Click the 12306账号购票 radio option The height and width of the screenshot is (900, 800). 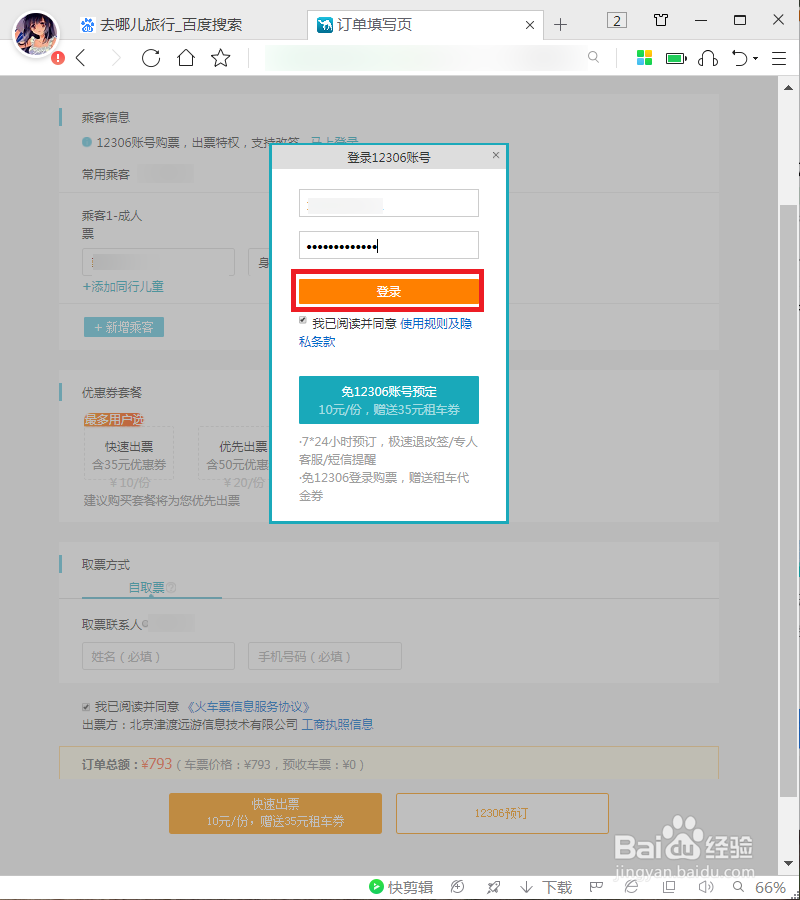tap(87, 142)
